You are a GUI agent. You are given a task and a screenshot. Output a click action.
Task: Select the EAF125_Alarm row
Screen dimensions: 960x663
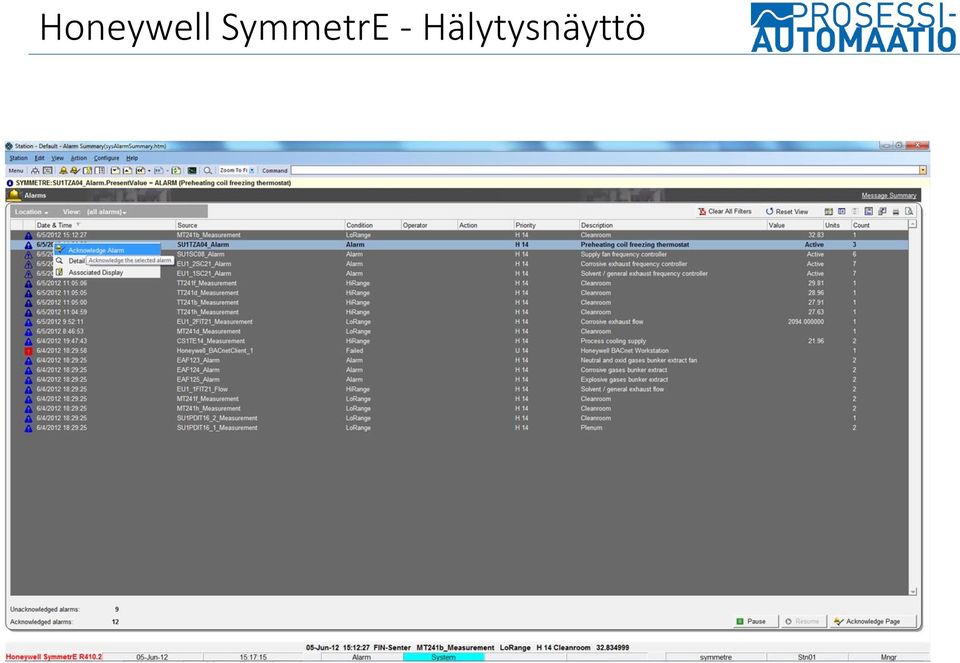459,380
